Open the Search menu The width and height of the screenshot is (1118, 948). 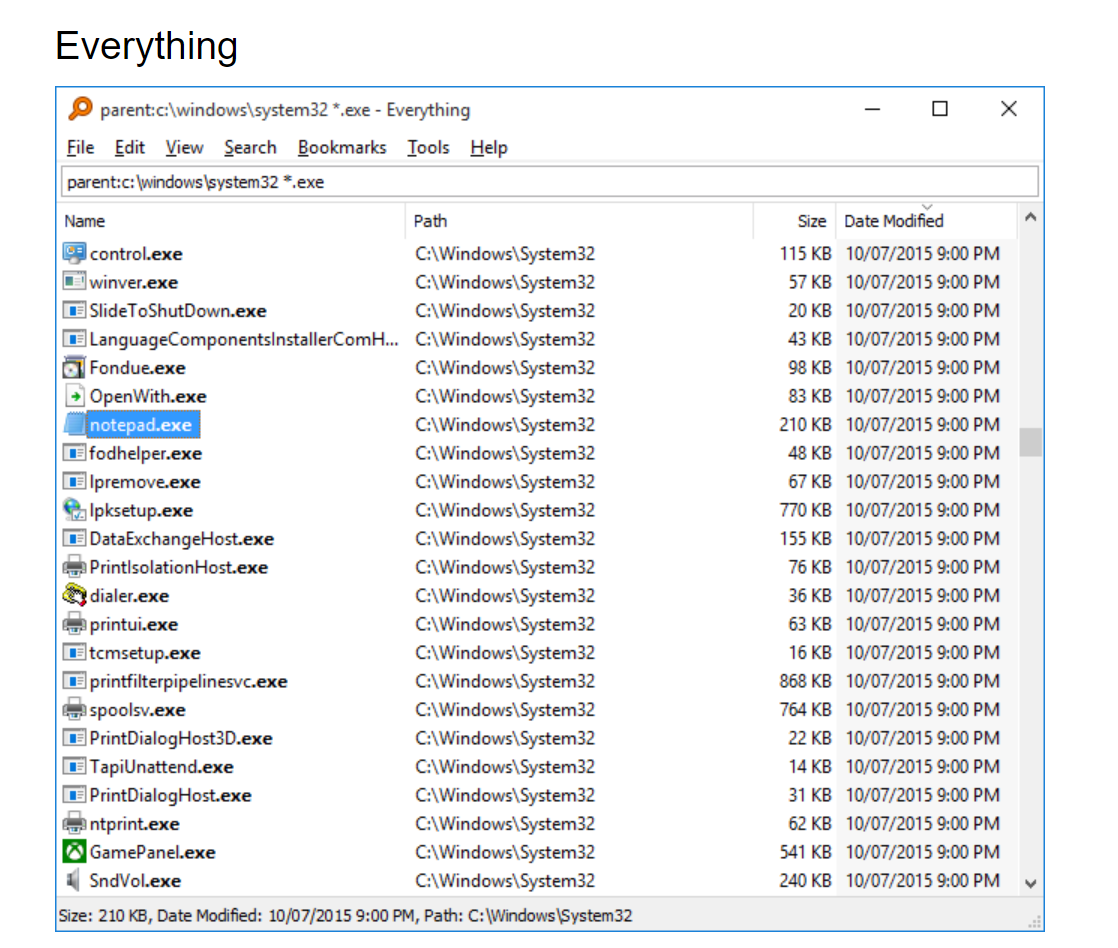point(250,147)
